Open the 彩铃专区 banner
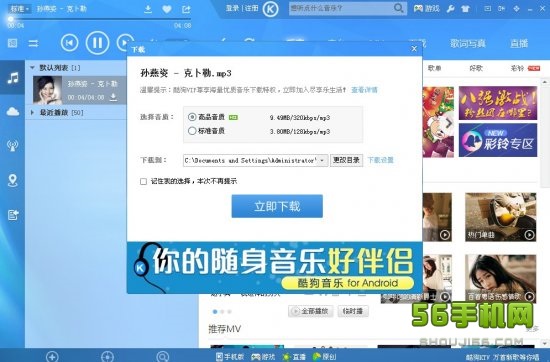 498,140
